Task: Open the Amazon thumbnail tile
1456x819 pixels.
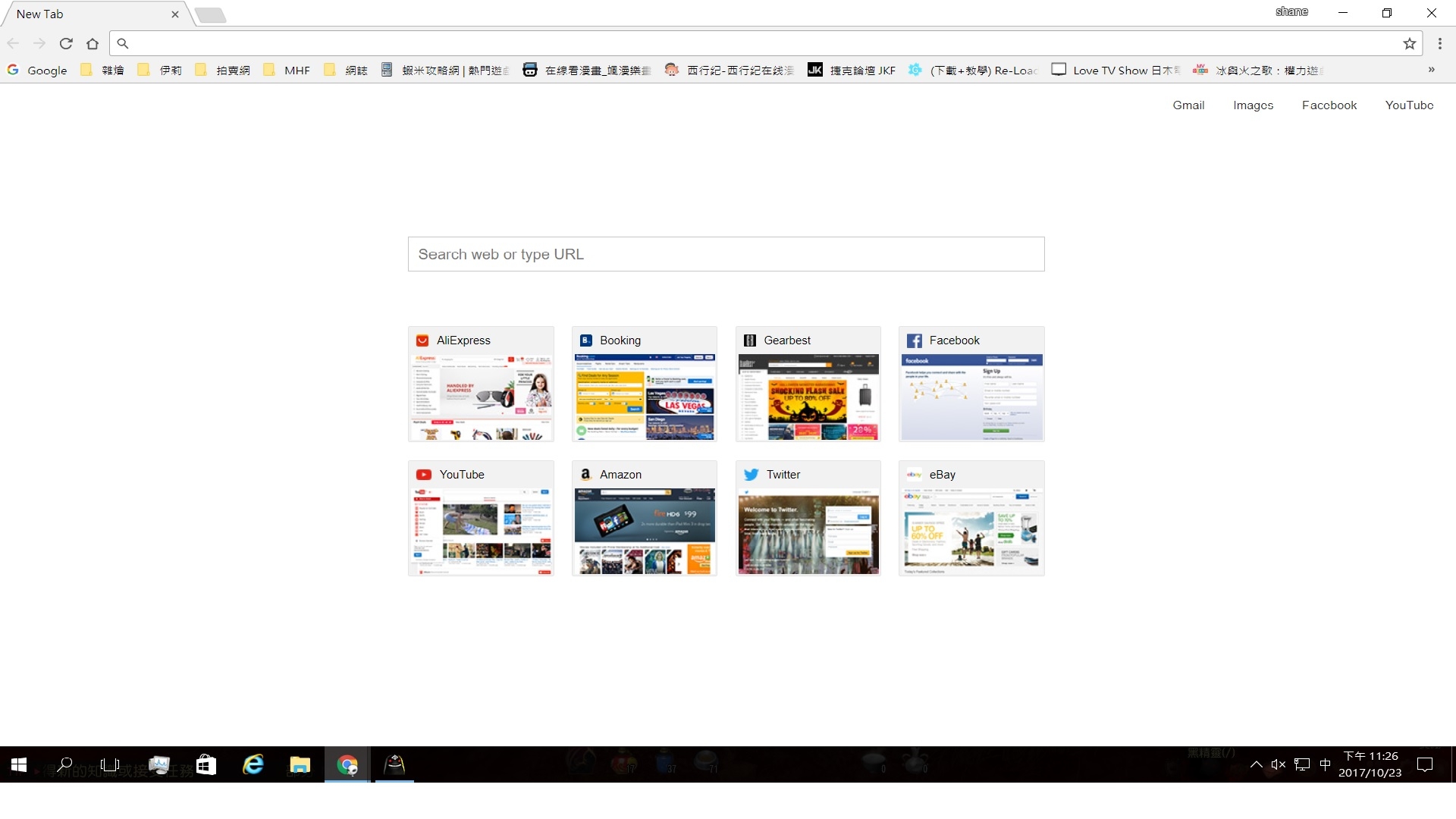Action: 644,518
